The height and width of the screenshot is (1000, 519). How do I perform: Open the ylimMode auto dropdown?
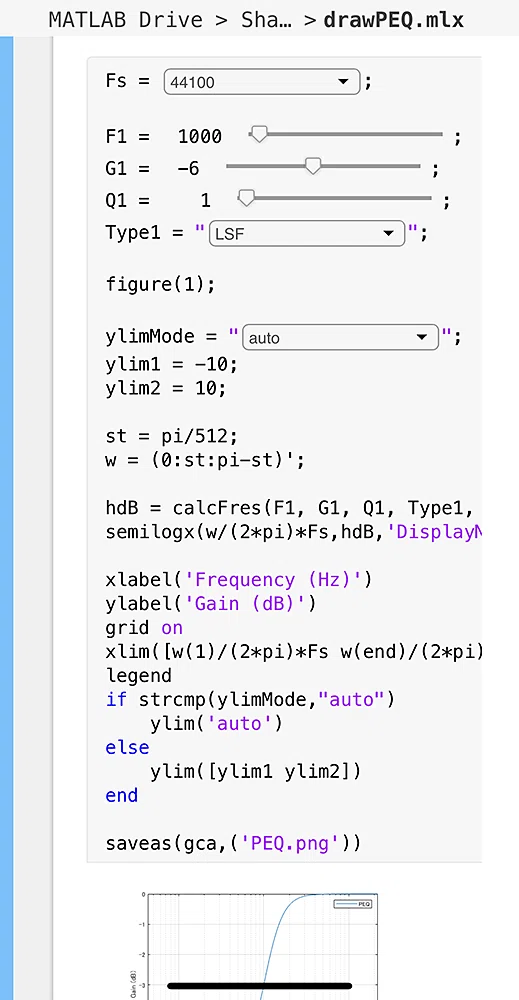click(x=340, y=337)
